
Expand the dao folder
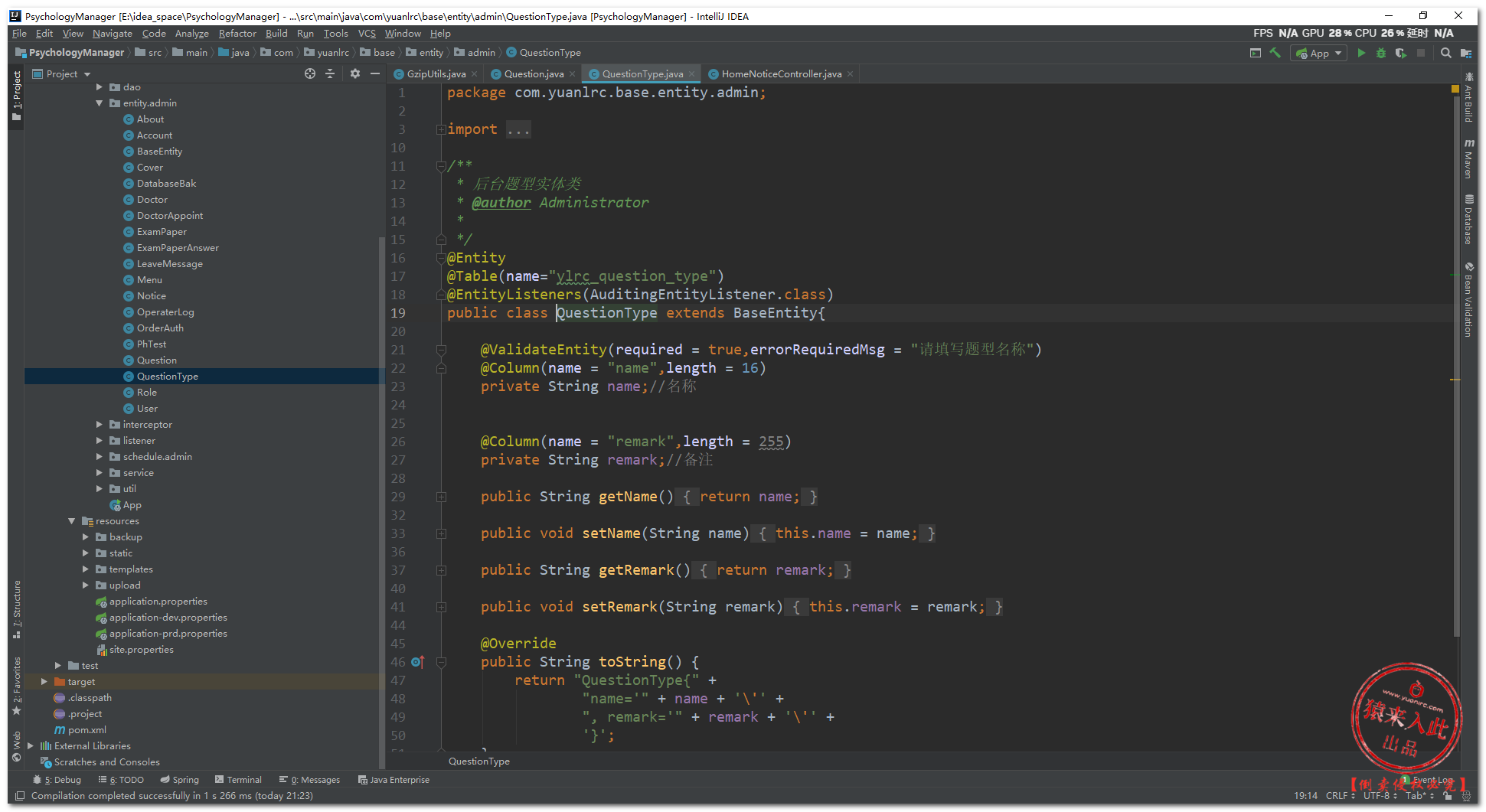coord(100,87)
